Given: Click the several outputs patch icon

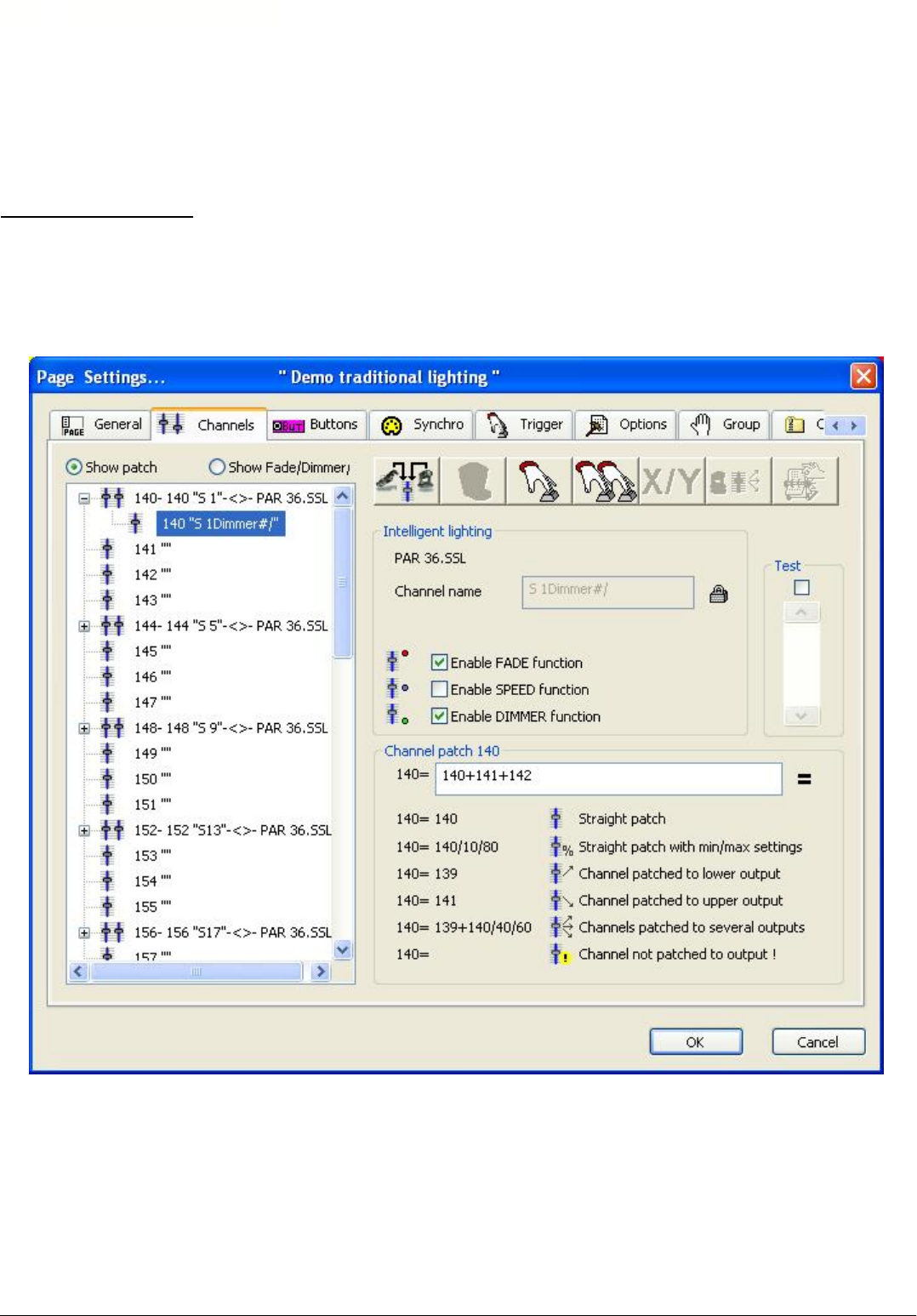Looking at the screenshot, I should [561, 927].
